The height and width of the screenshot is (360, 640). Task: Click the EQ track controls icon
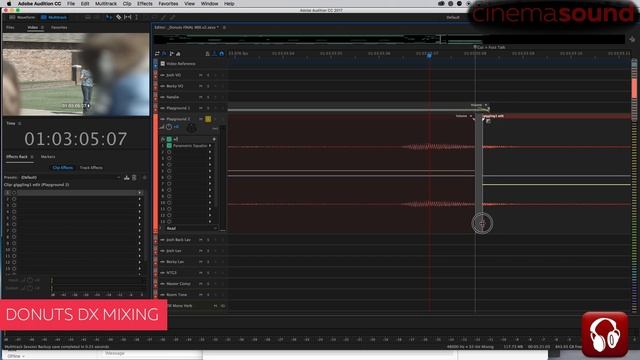click(178, 53)
